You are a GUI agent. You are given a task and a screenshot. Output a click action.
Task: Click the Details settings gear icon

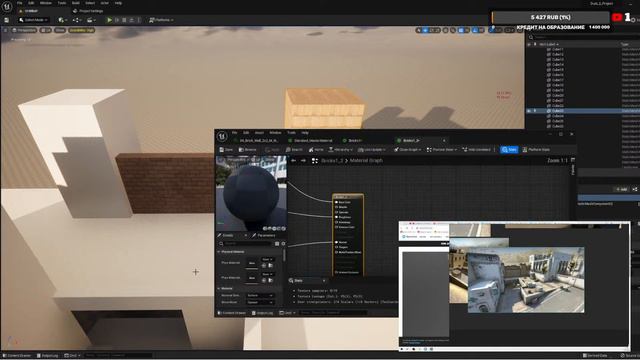283,244
